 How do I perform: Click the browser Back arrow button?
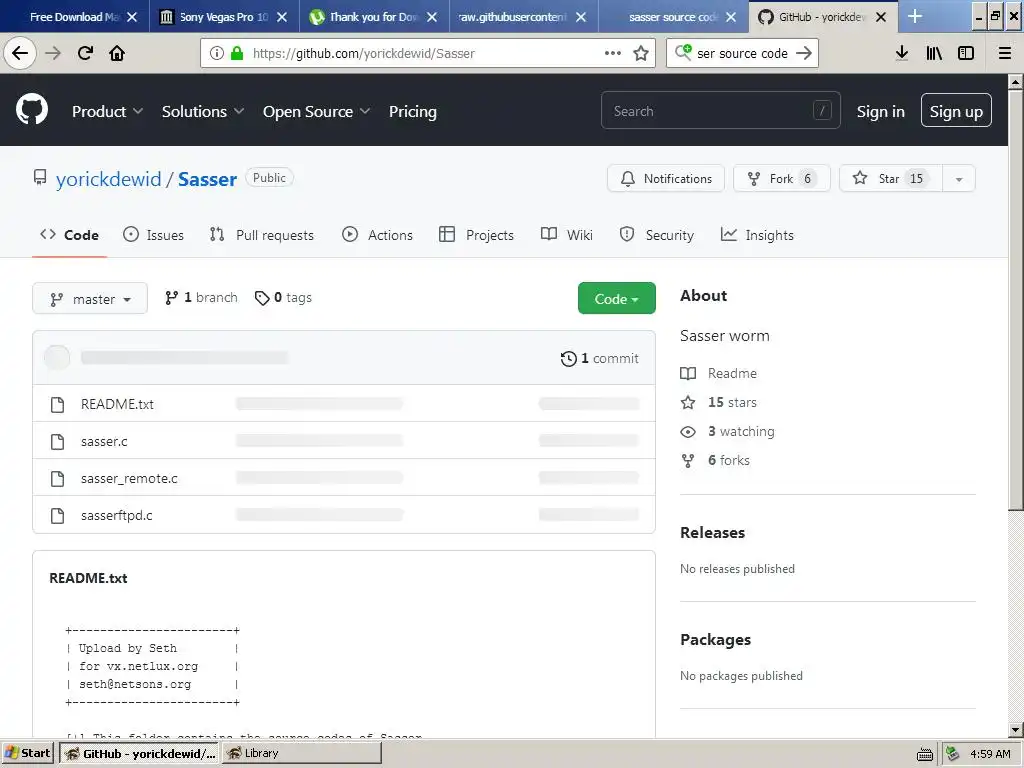click(x=20, y=53)
